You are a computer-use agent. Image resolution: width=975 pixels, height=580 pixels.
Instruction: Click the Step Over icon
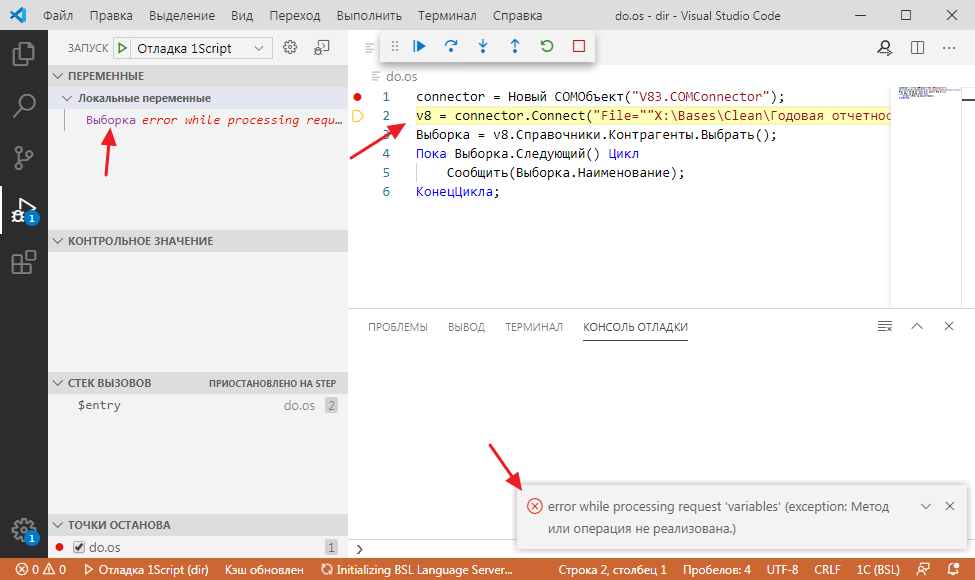451,46
